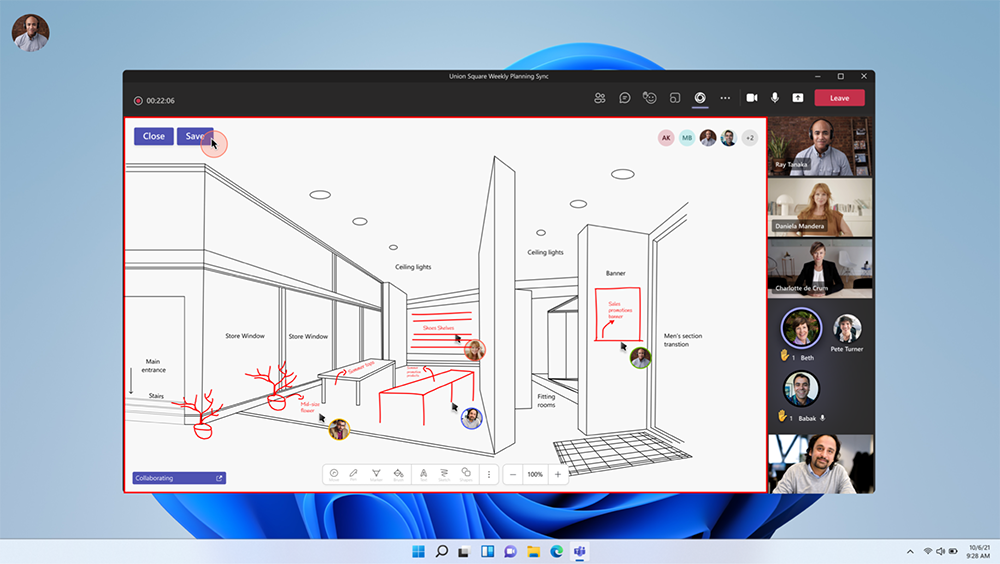
Task: Open the whiteboard toolbar overflow menu
Action: point(489,474)
